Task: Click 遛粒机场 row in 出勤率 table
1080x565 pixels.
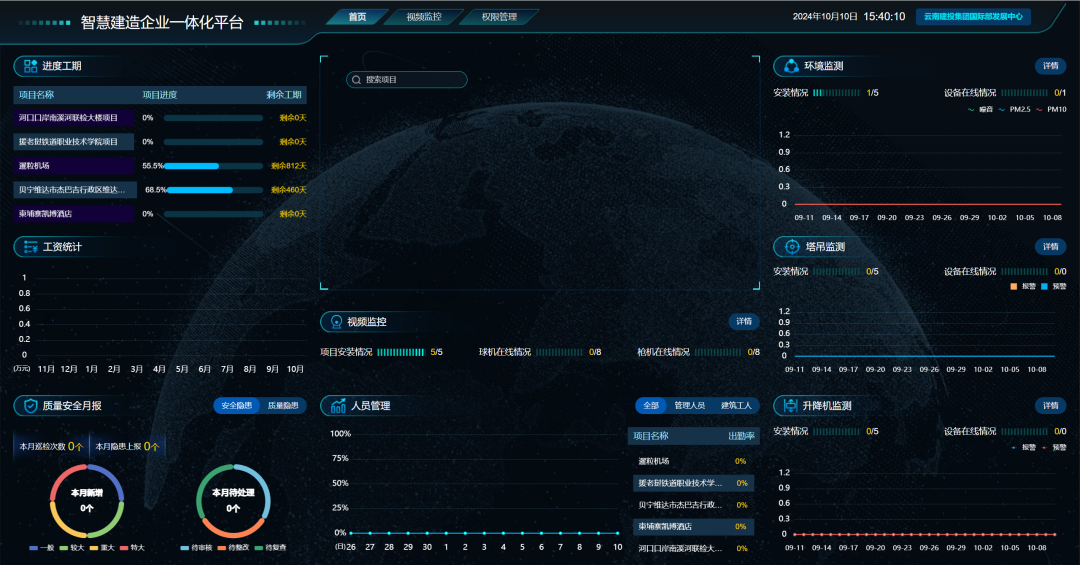Action: [x=692, y=462]
